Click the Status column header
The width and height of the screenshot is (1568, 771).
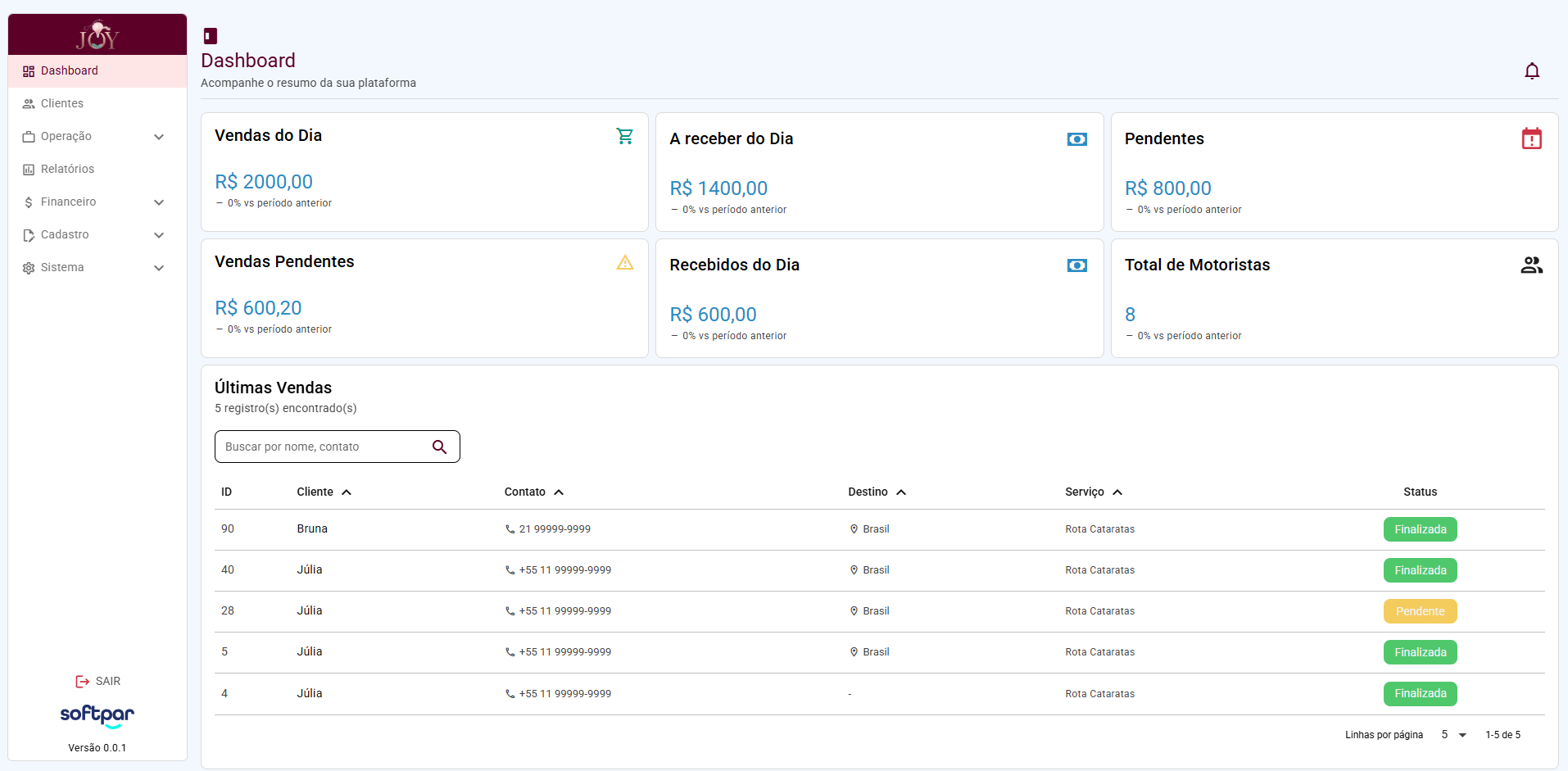pyautogui.click(x=1421, y=492)
